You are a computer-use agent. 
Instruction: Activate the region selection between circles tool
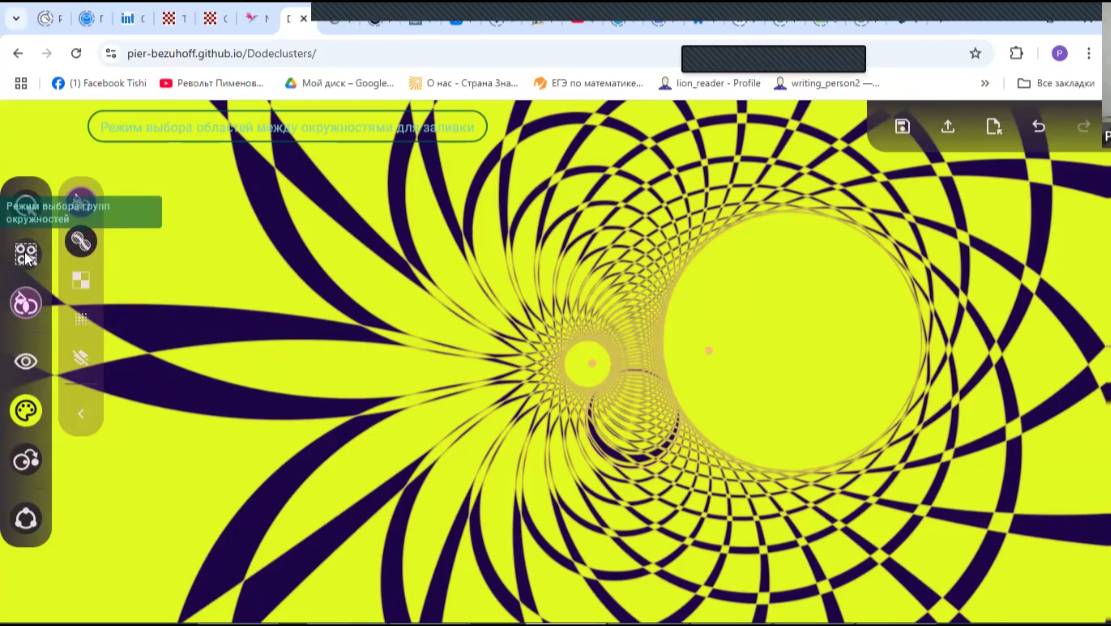[x=26, y=303]
